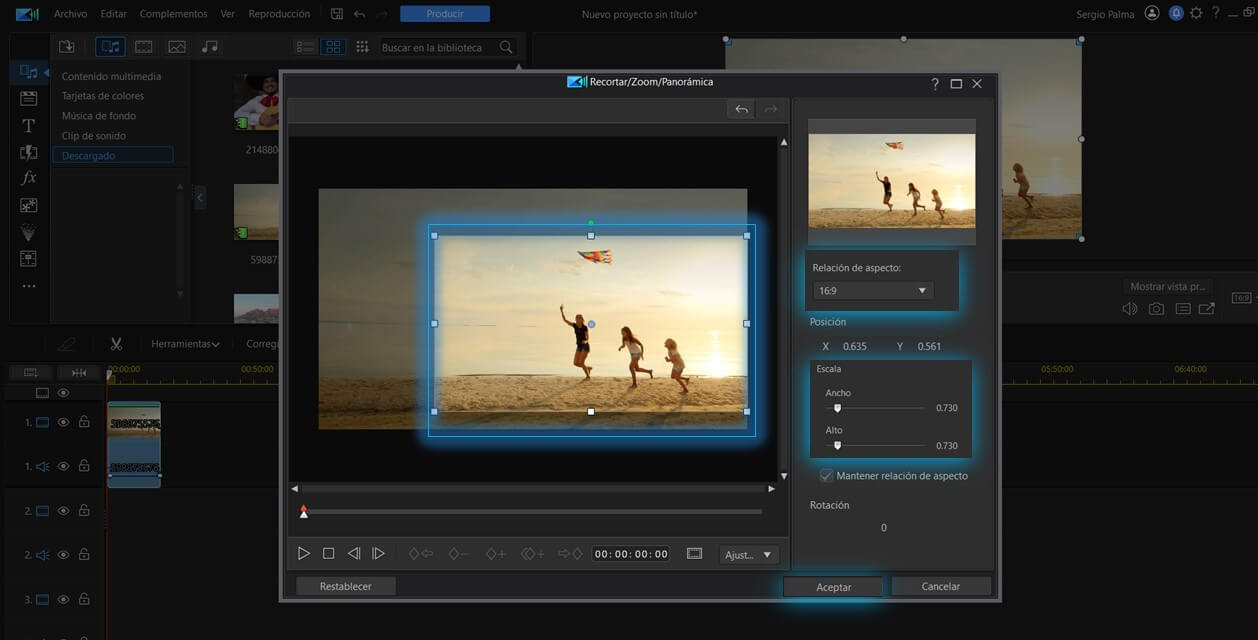Toggle visibility eye on video track 1
The image size is (1258, 640).
[x=63, y=422]
